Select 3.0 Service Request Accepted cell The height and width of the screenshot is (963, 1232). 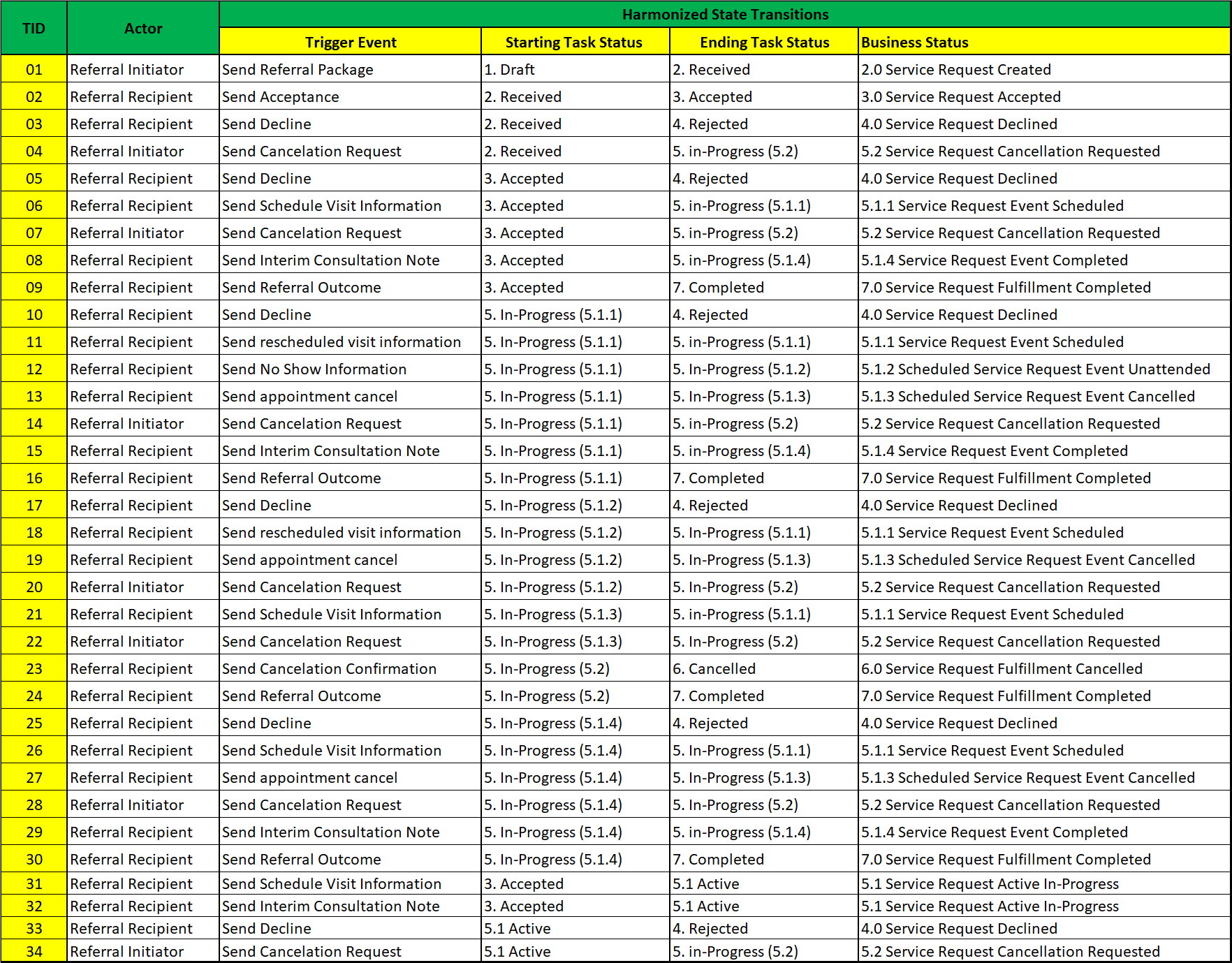click(960, 97)
